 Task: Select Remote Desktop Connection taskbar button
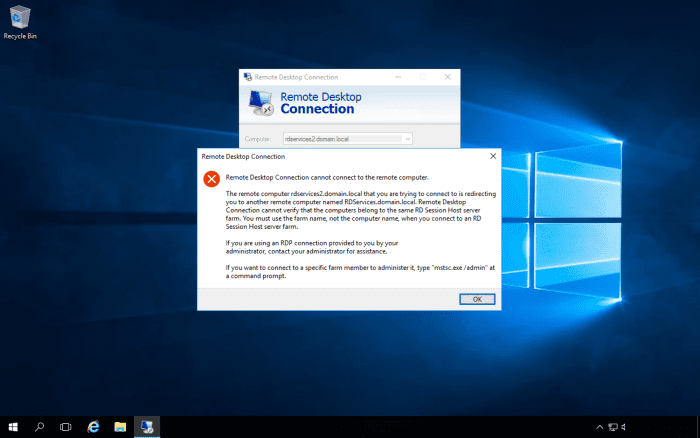147,427
